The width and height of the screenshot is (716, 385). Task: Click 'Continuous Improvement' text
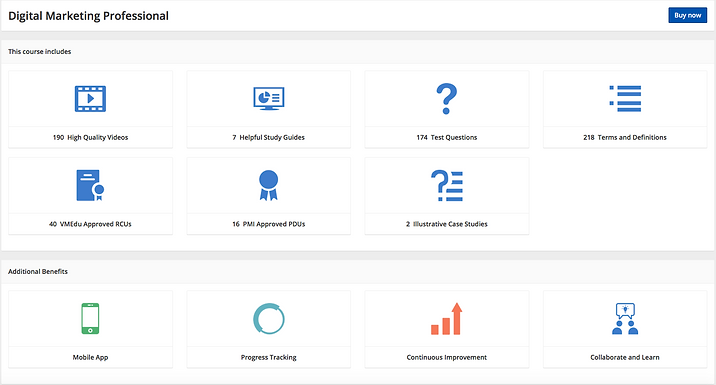click(x=447, y=357)
